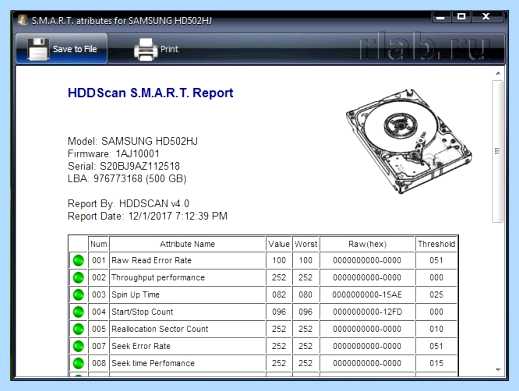Minimize the S.M.A.R.T. attributes window

click(441, 17)
